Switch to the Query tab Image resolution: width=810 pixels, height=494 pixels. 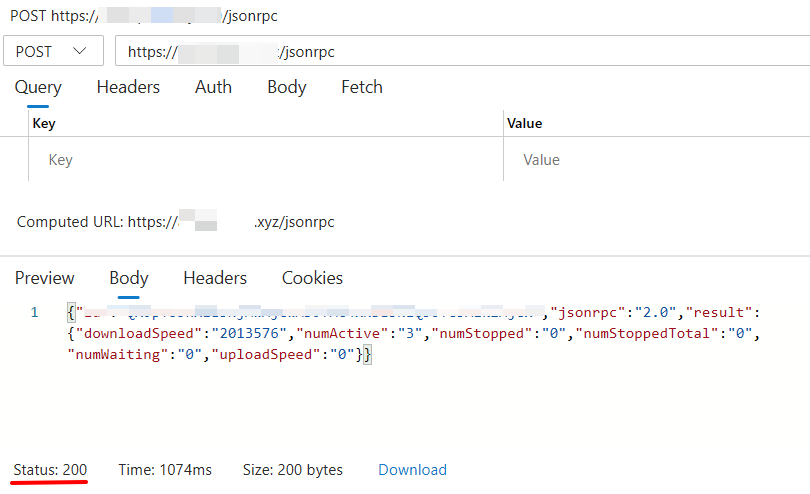[x=38, y=87]
